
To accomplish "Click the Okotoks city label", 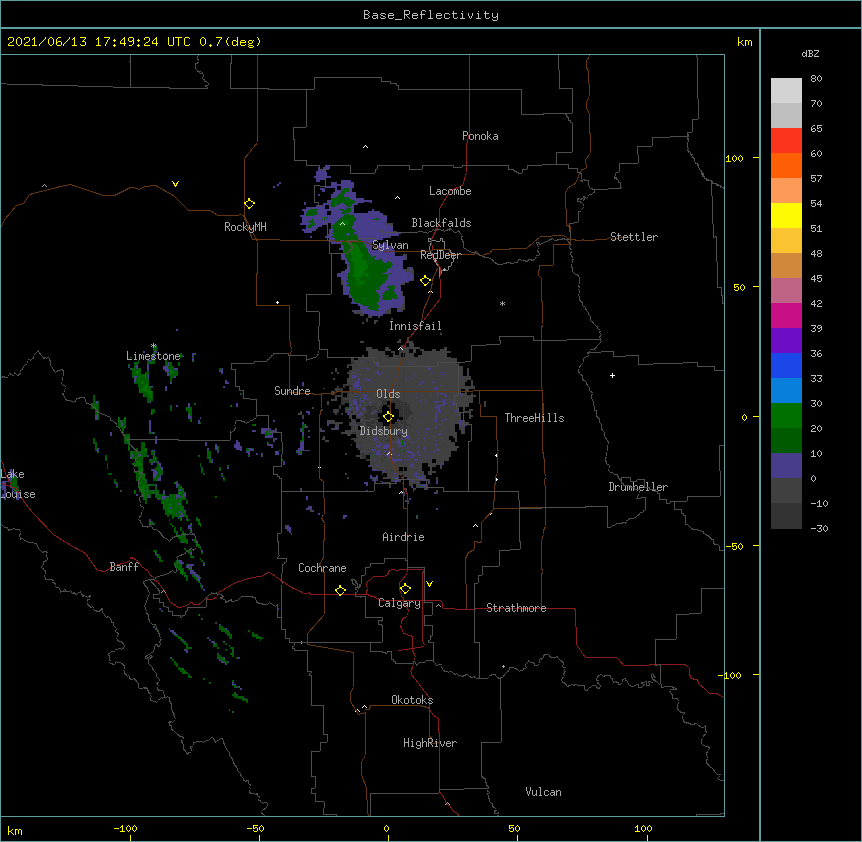I will pos(412,700).
